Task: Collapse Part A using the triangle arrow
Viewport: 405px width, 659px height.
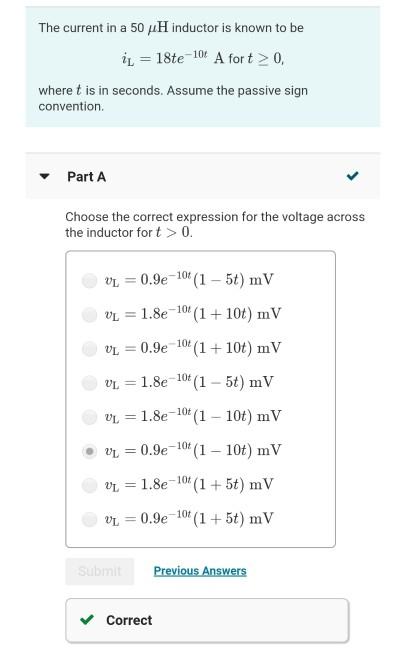Action: (44, 177)
